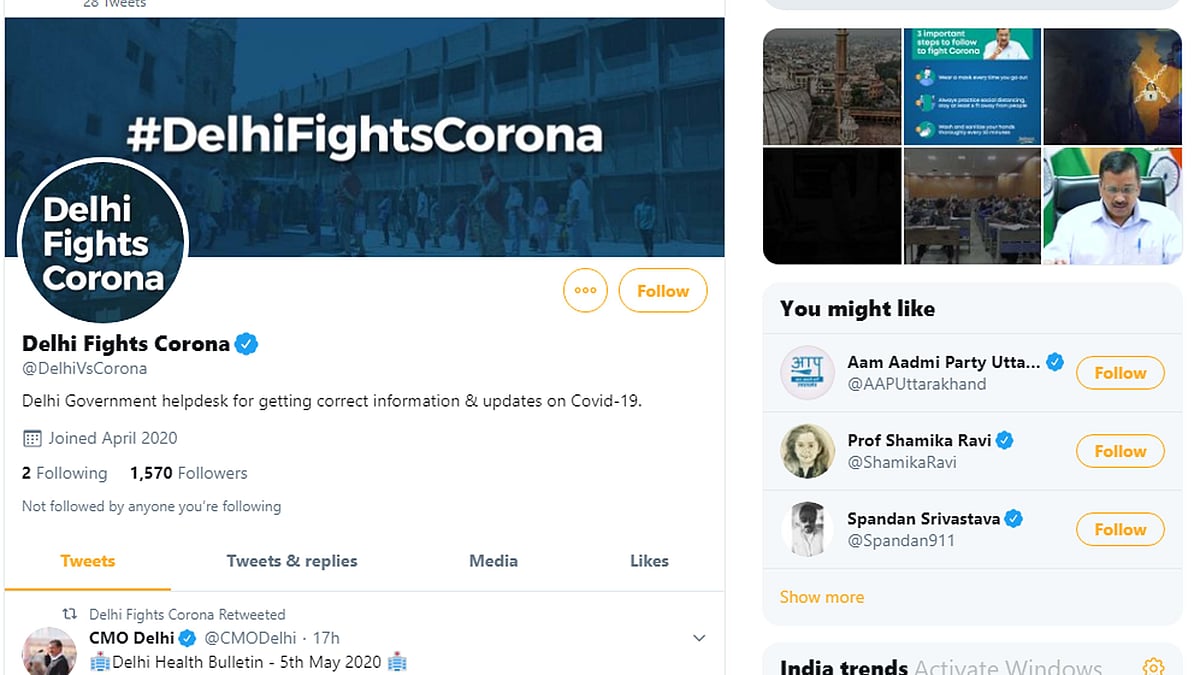The image size is (1200, 675).
Task: Click Spandan Srivastava's avatar
Action: [x=807, y=529]
